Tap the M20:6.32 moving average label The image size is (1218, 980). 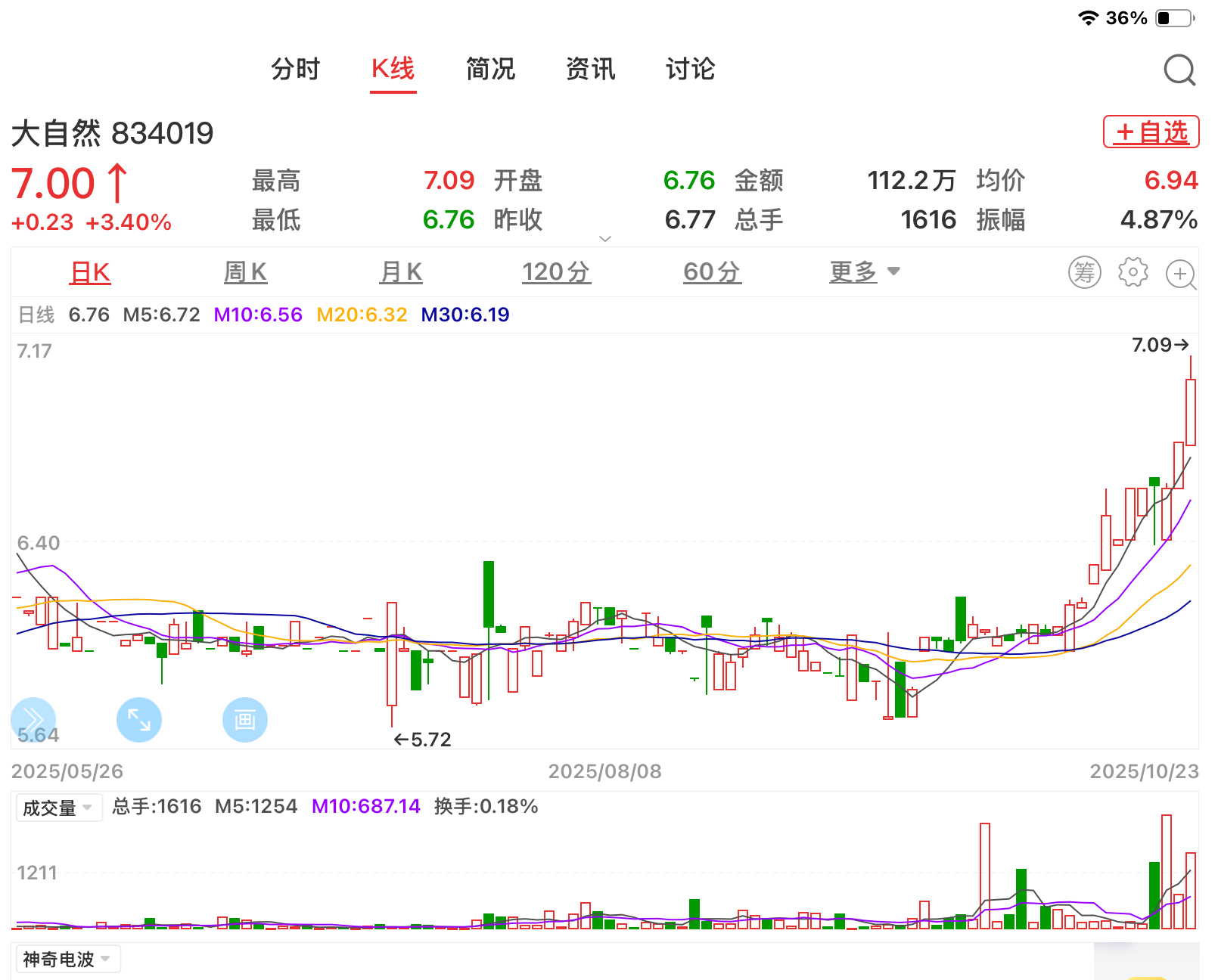362,315
